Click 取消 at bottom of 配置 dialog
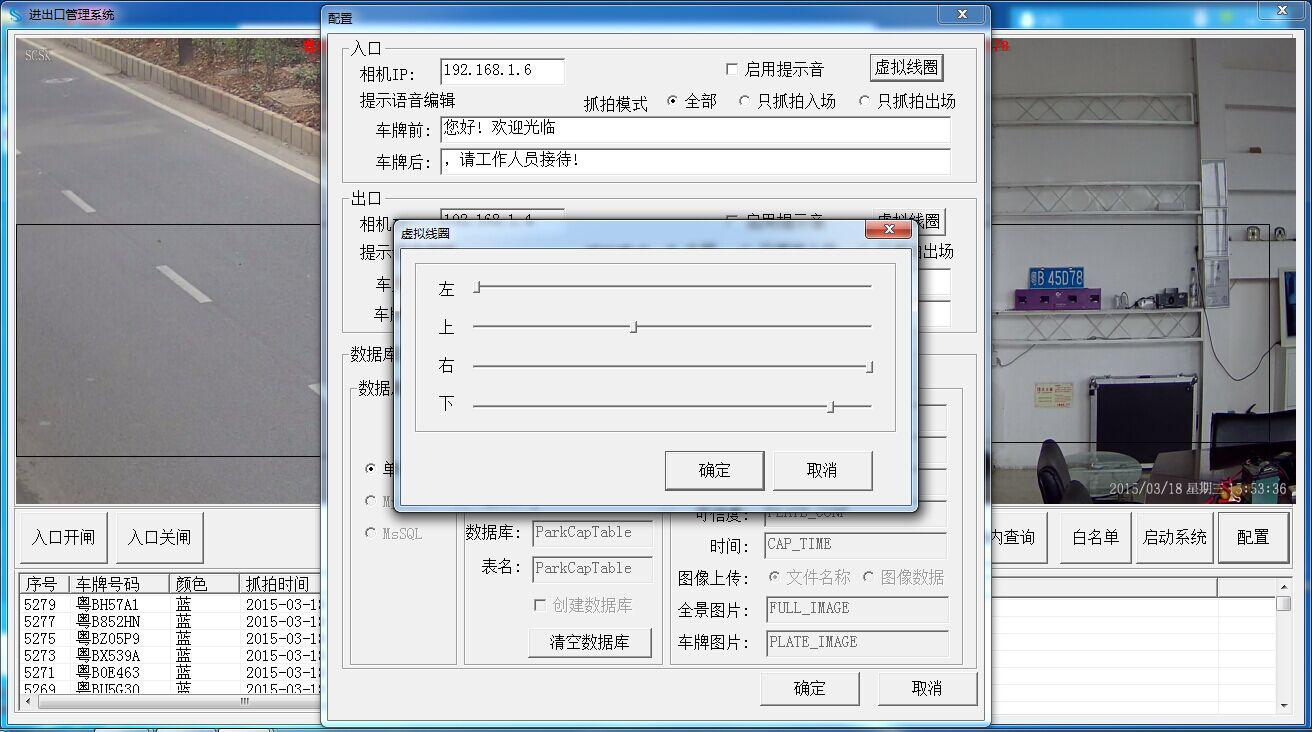The width and height of the screenshot is (1312, 732). pos(927,688)
